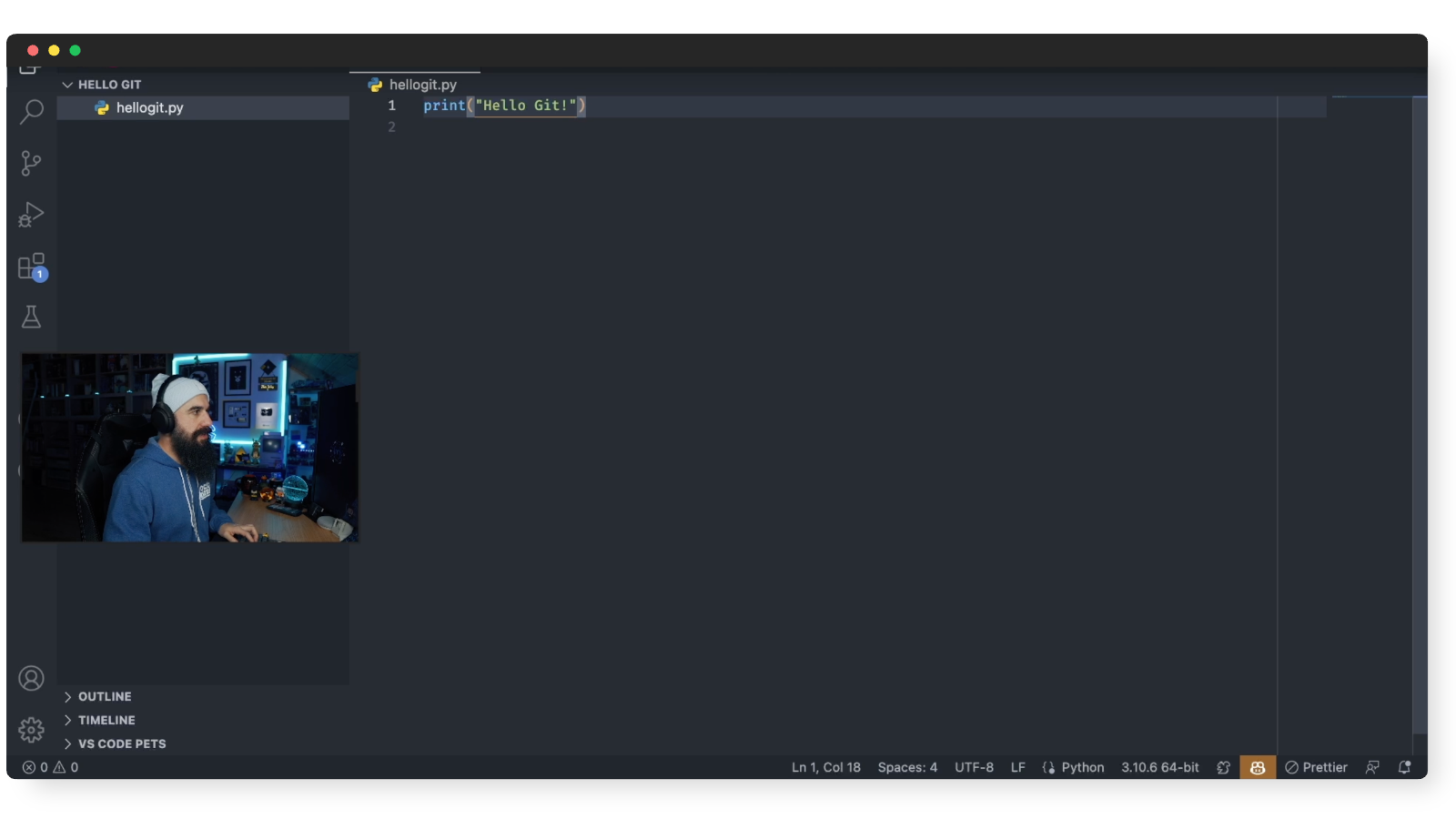Viewport: 1456px width, 819px height.
Task: Select hellogit.py in the explorer tree
Action: pyautogui.click(x=203, y=107)
